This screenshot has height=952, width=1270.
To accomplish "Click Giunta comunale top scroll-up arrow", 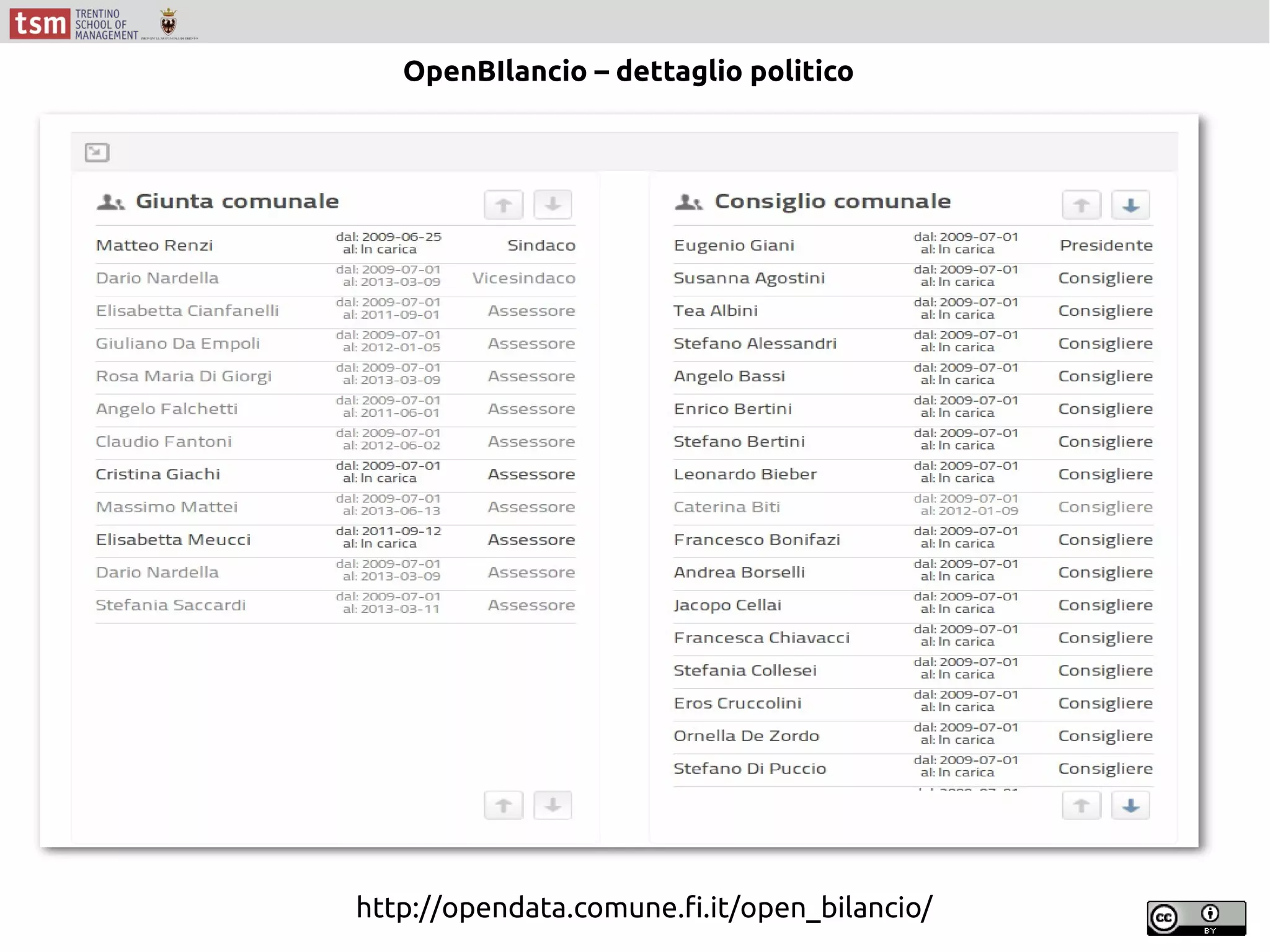I will coord(504,205).
